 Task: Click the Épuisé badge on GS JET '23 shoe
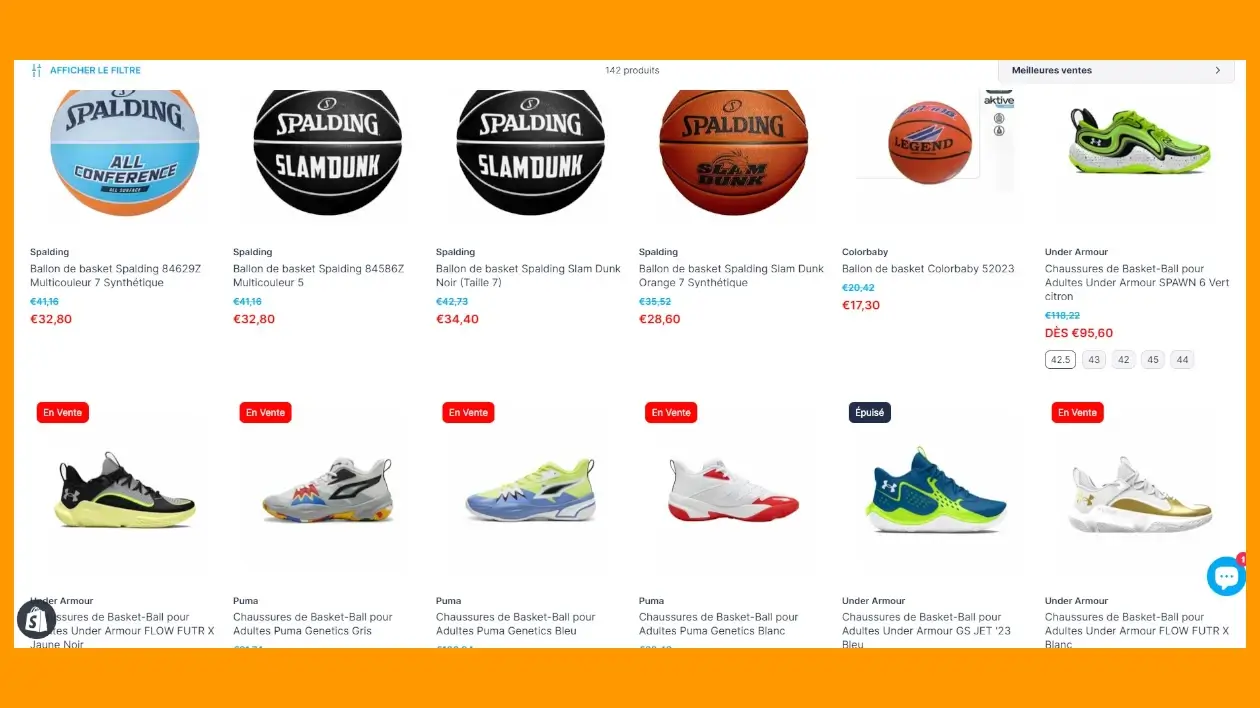tap(869, 412)
